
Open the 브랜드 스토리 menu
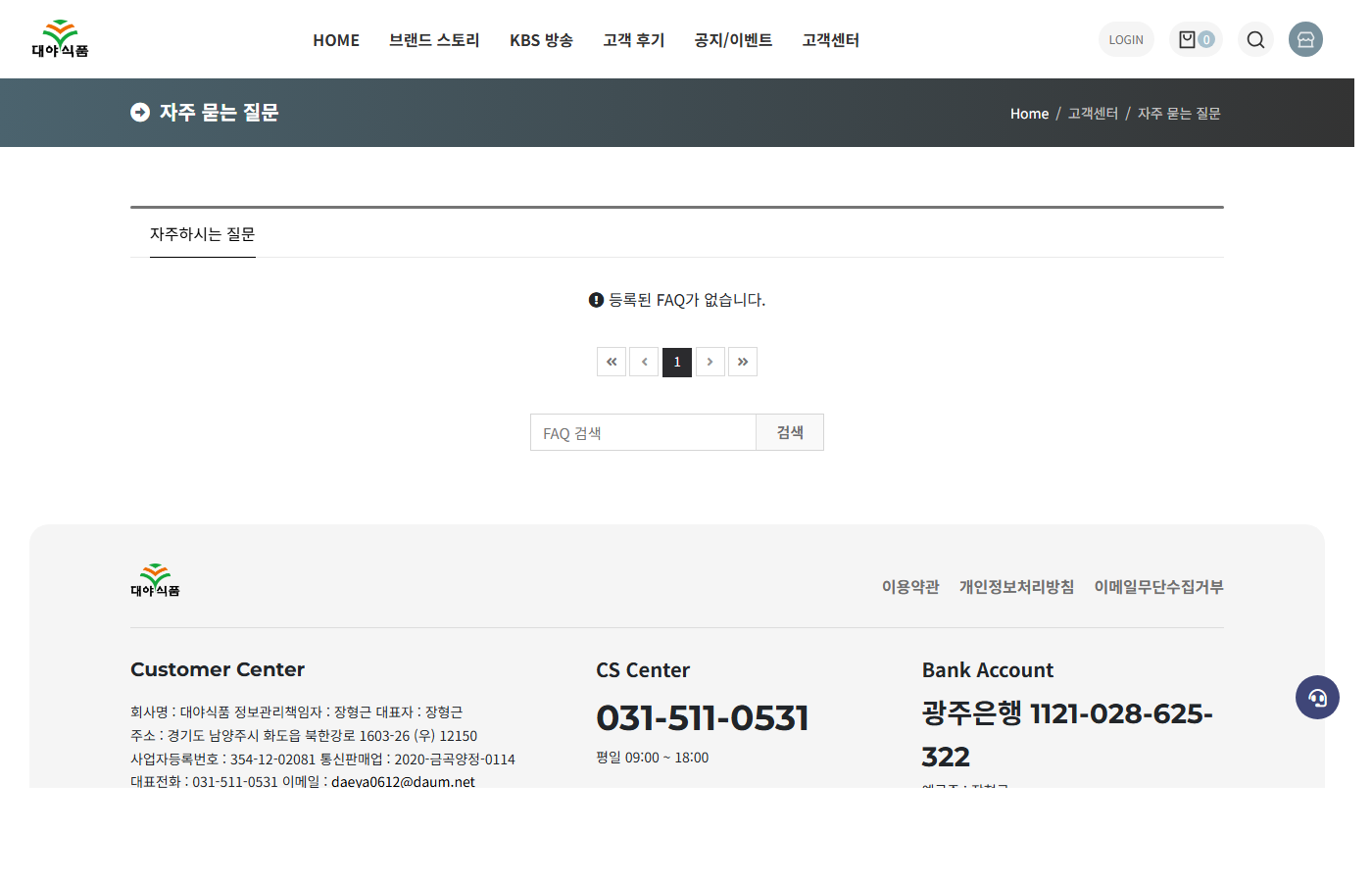pyautogui.click(x=434, y=40)
